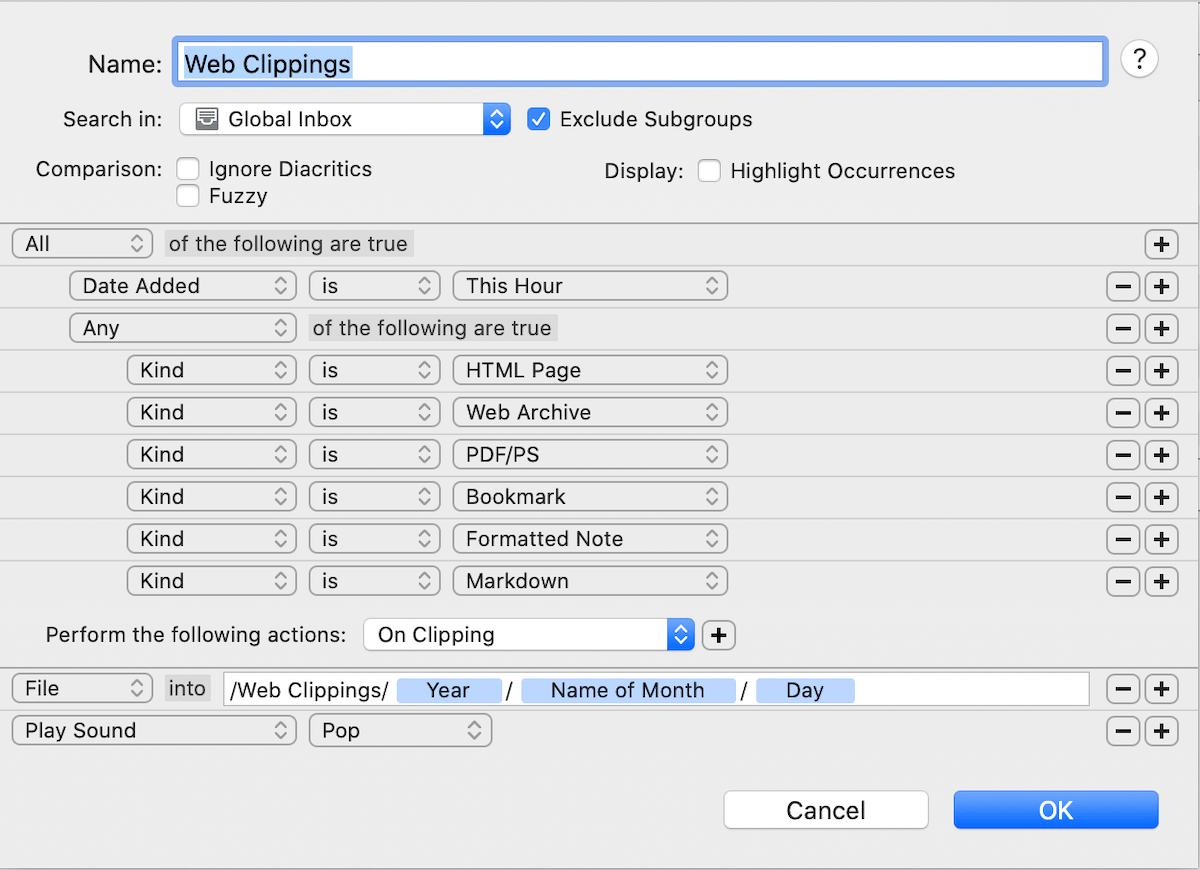Remove the Web Archive kind condition
1200x870 pixels.
[x=1122, y=412]
